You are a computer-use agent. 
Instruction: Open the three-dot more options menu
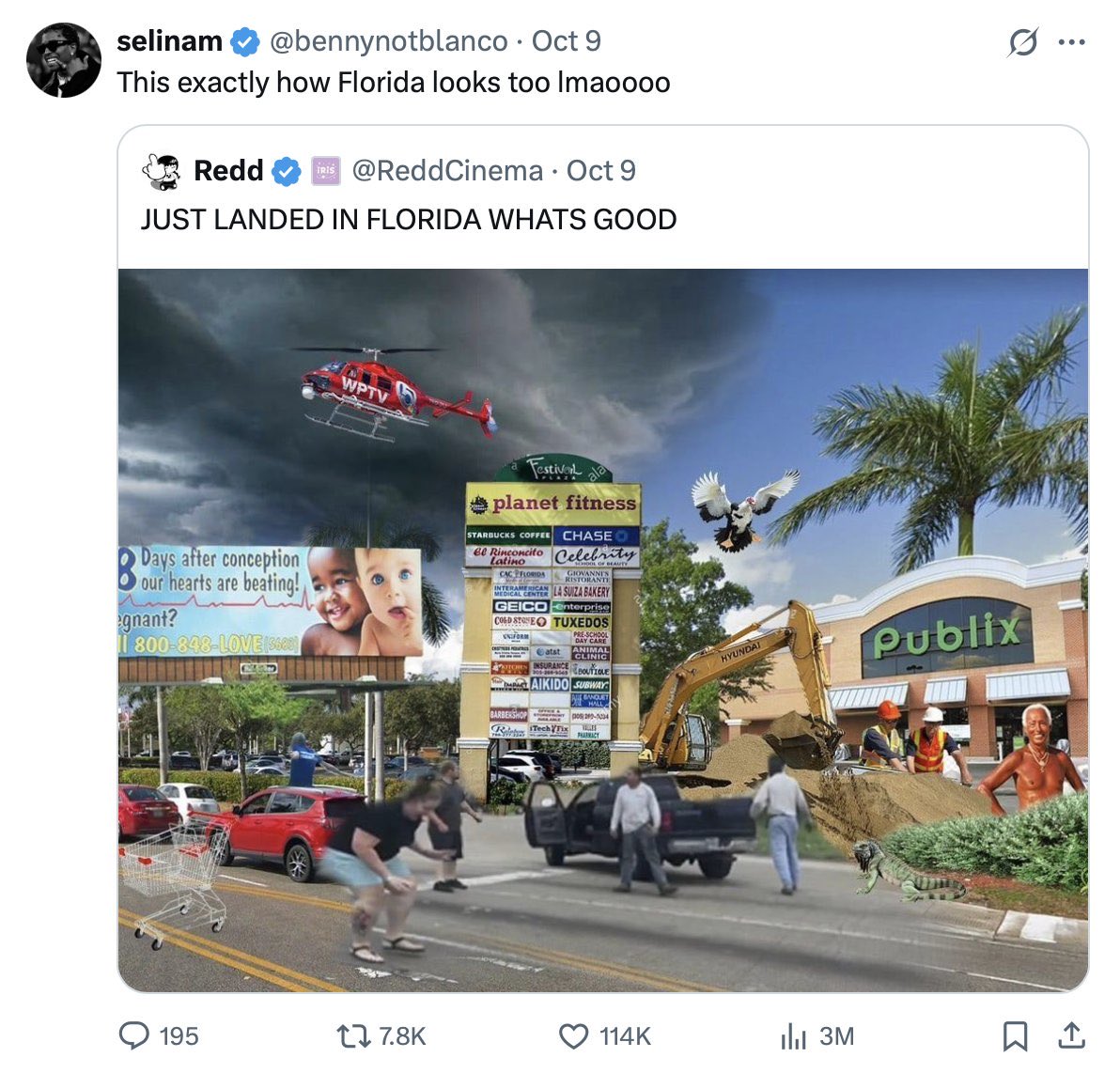1071,42
